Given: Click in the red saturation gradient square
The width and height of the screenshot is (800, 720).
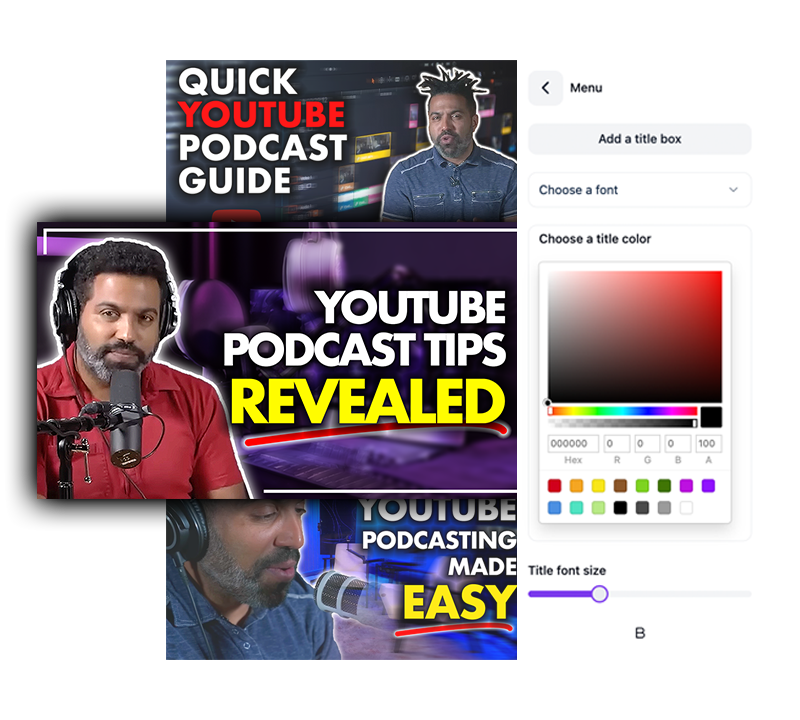Looking at the screenshot, I should [635, 337].
